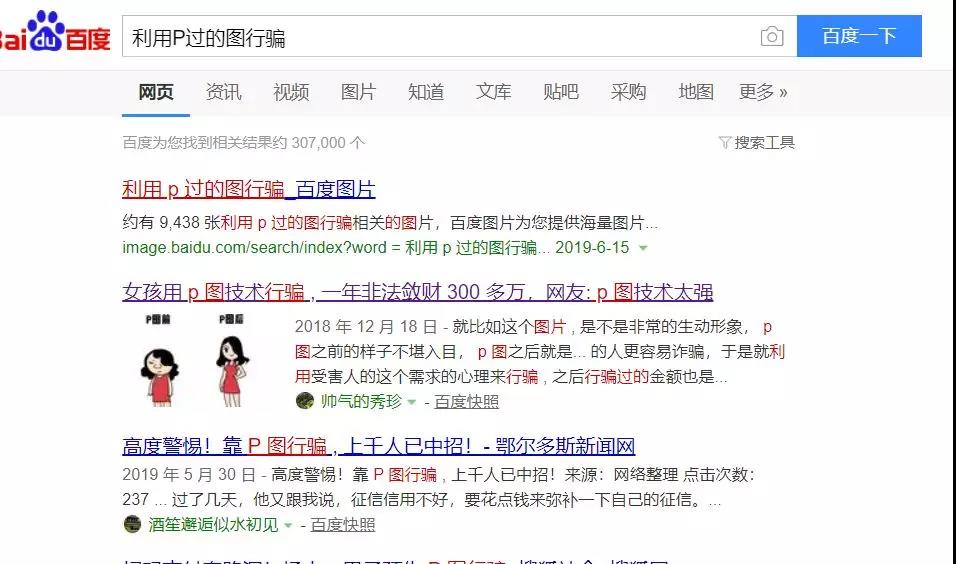The image size is (956, 564).
Task: Click snippet starting 2018年12月18日
Action: click(540, 351)
